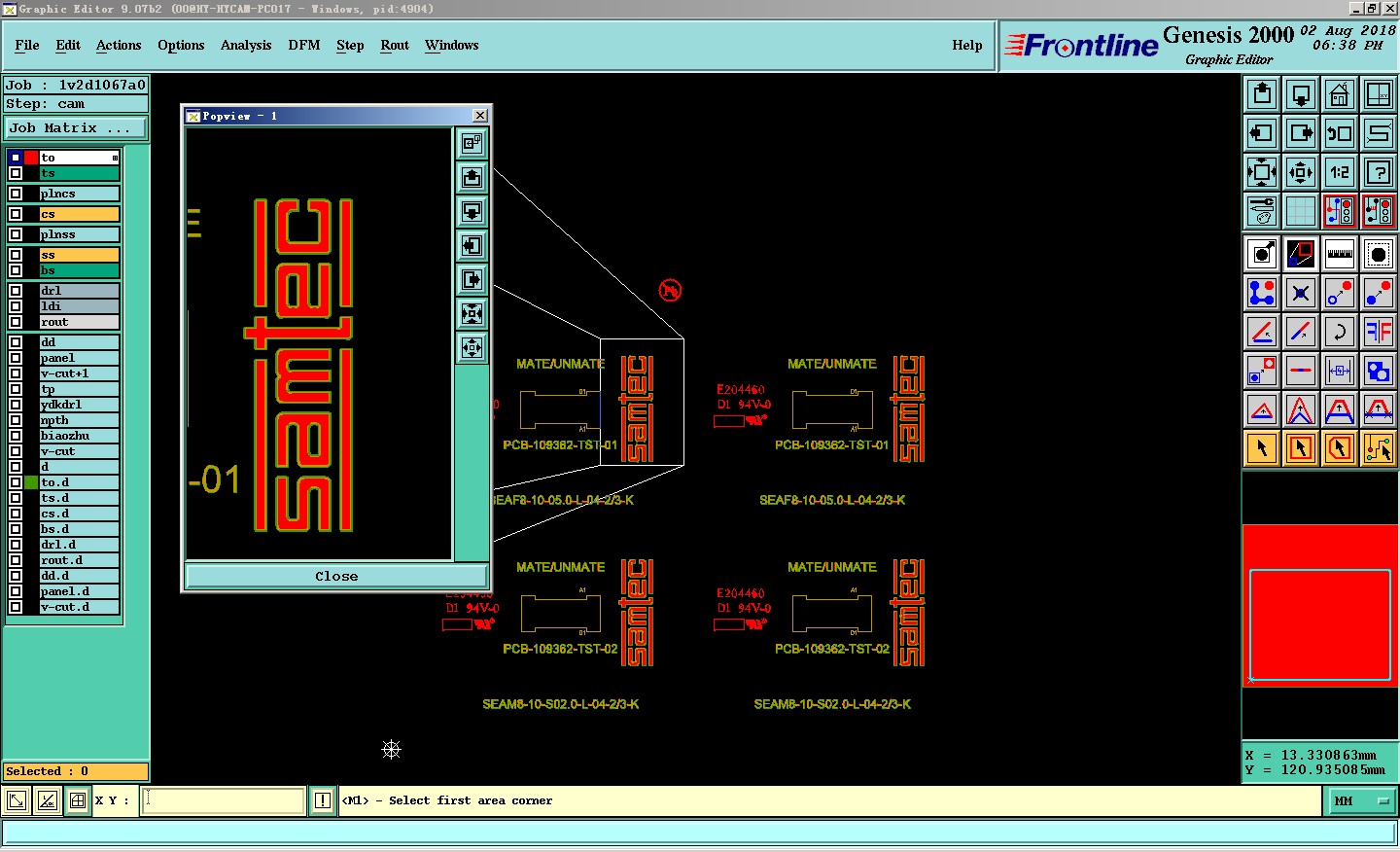This screenshot has width=1400, height=852.
Task: Toggle the v-cut layer checkbox
Action: tap(16, 451)
